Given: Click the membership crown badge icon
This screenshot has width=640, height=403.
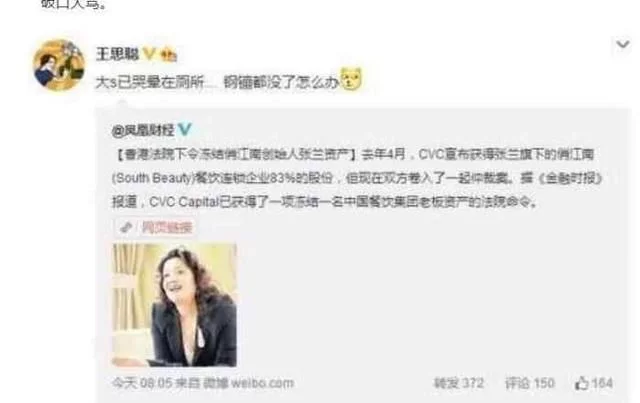Looking at the screenshot, I should 169,54.
